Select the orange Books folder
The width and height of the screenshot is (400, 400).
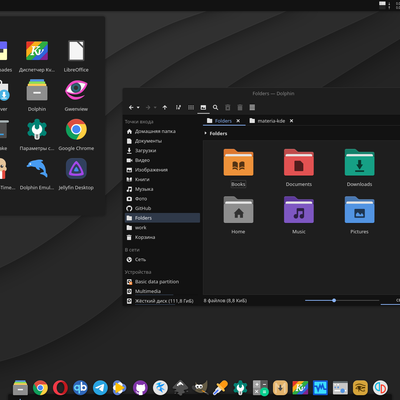238,168
